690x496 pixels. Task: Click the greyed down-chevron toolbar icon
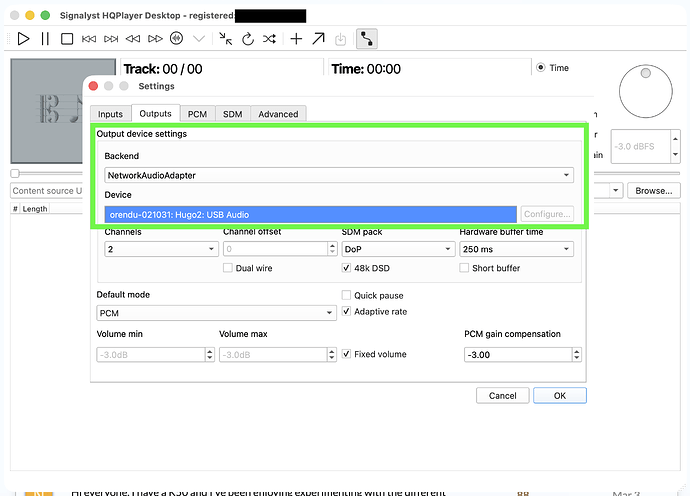click(199, 39)
